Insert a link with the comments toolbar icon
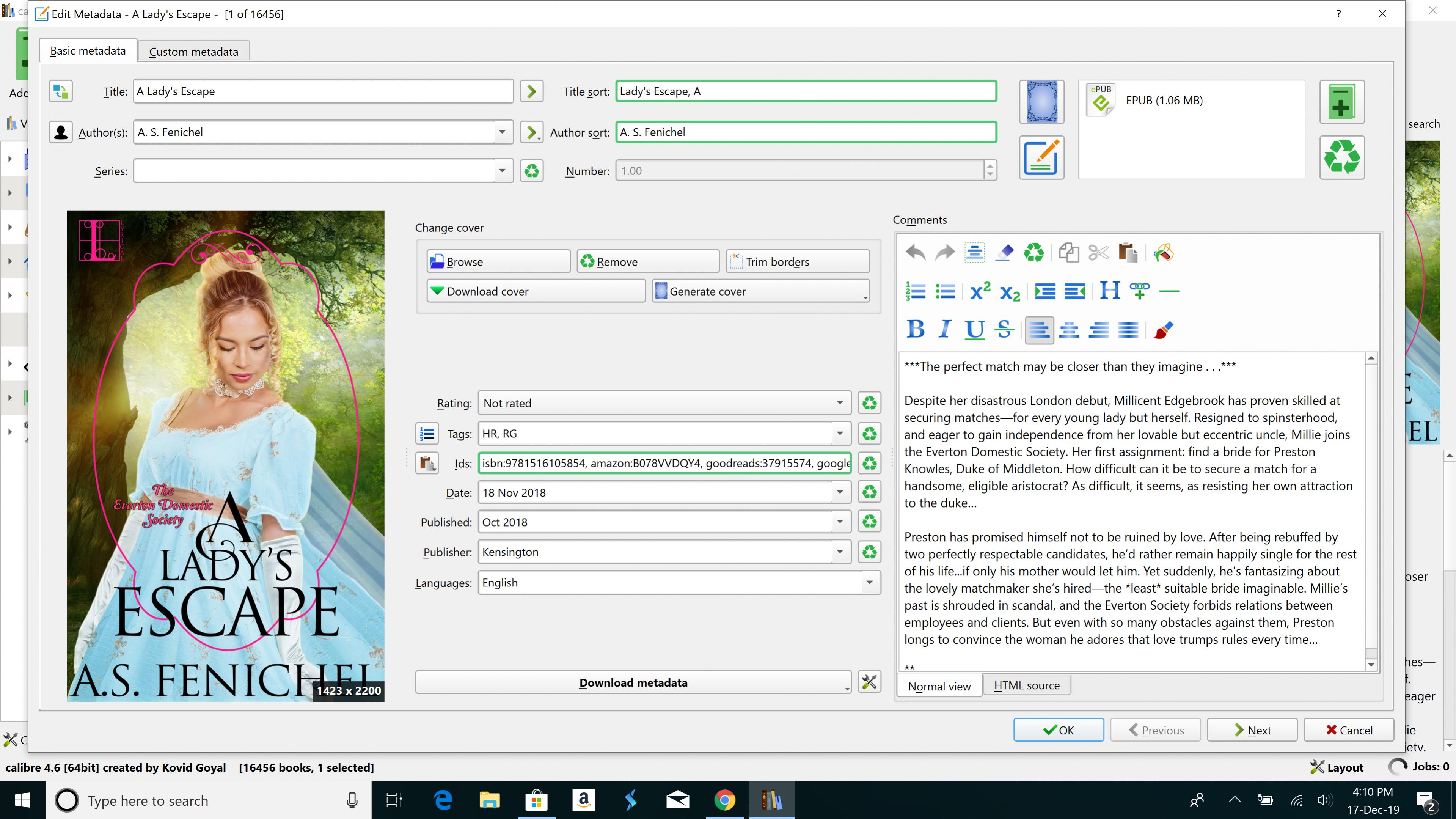Screen dimensions: 1456x819 (1139, 291)
